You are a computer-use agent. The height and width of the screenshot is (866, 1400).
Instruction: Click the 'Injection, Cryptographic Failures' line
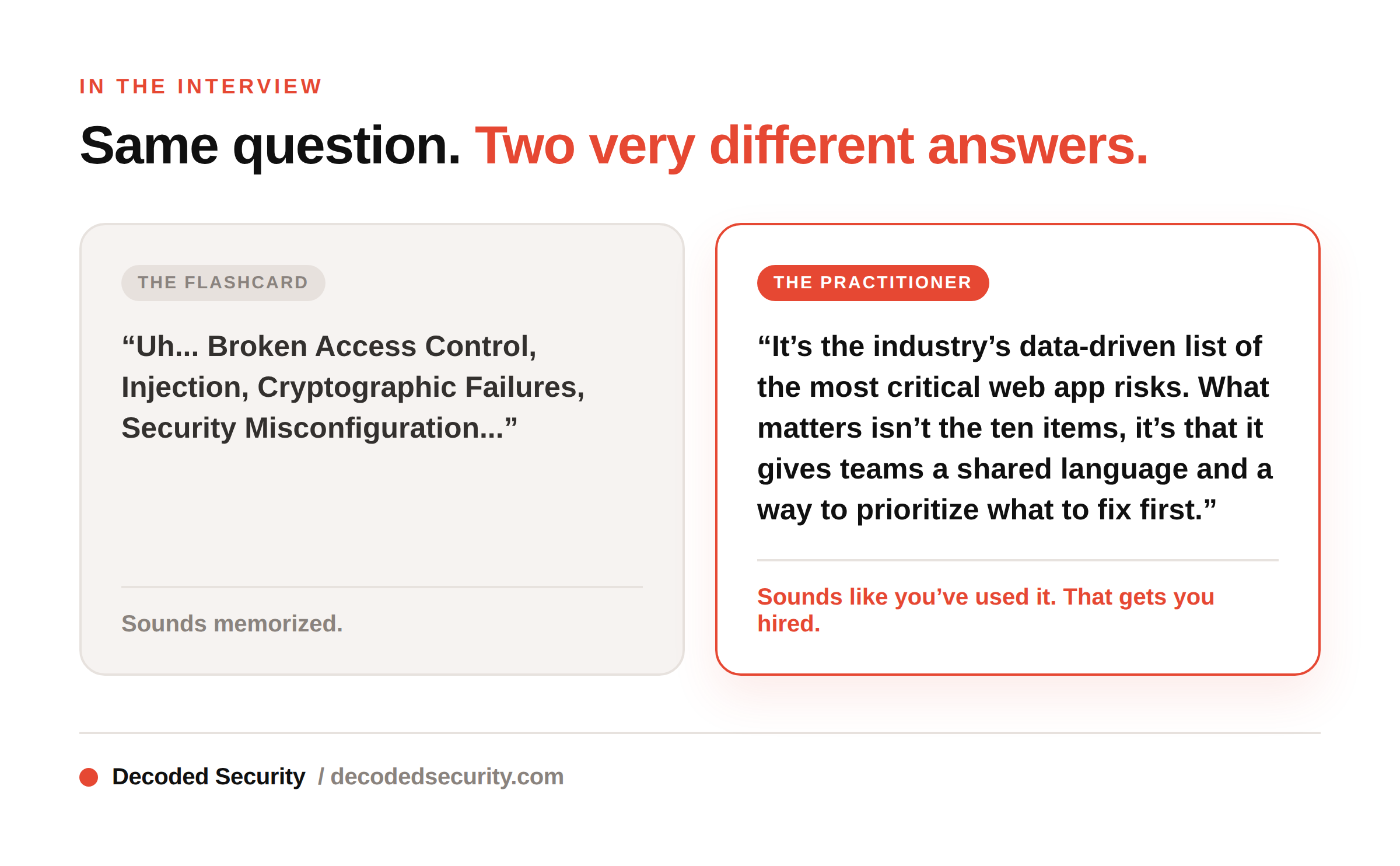point(353,387)
